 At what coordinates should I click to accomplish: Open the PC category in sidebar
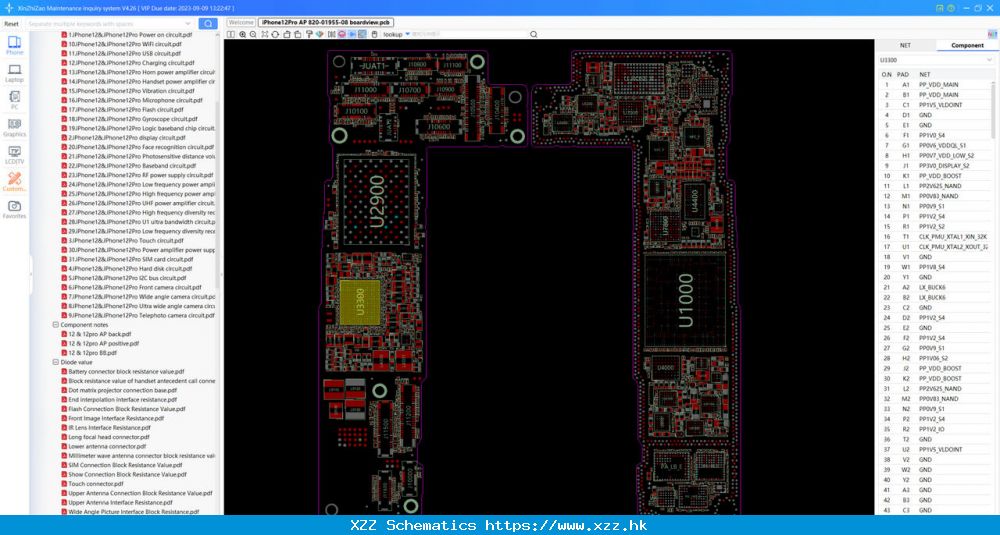point(14,100)
